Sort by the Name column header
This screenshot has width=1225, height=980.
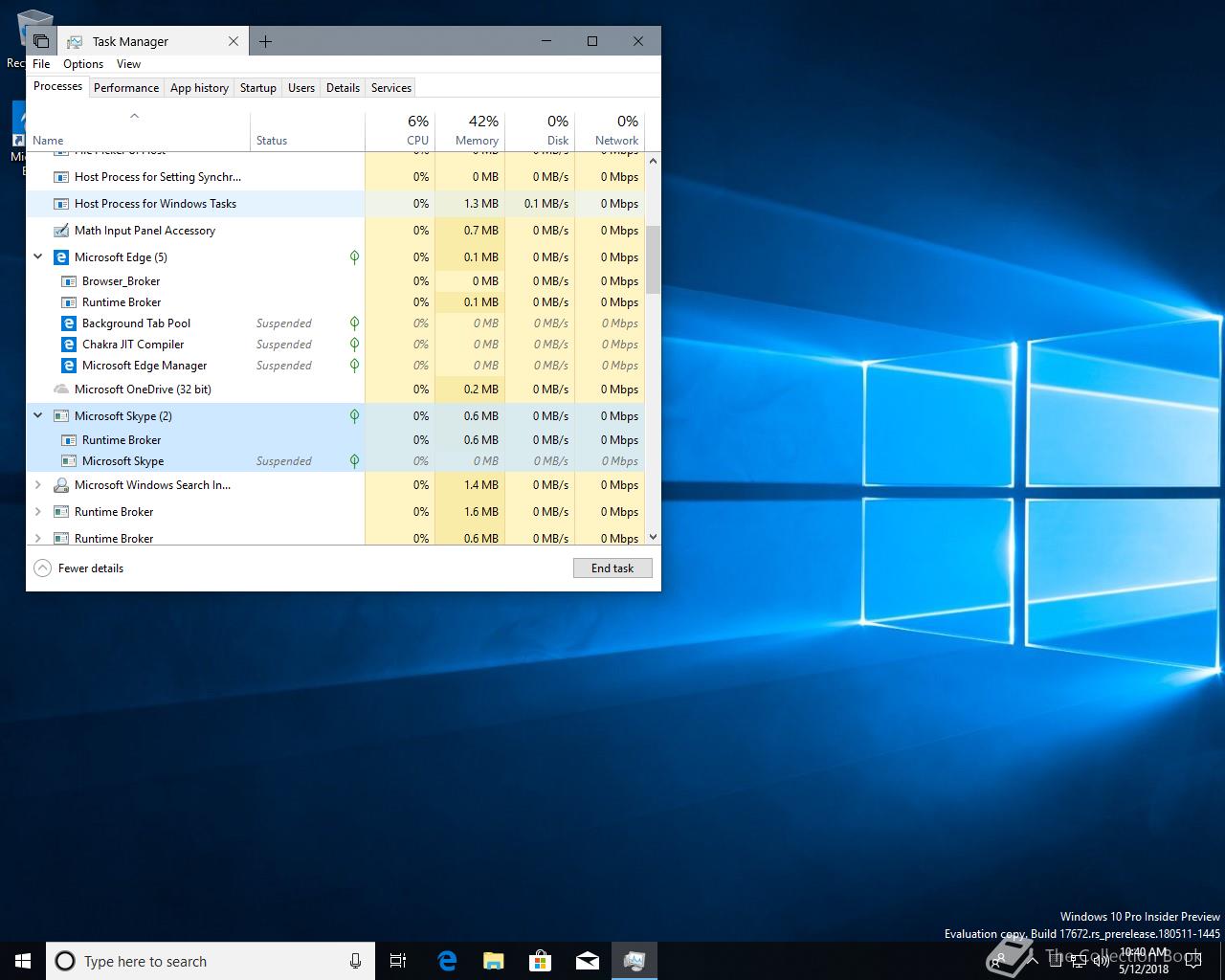point(139,131)
